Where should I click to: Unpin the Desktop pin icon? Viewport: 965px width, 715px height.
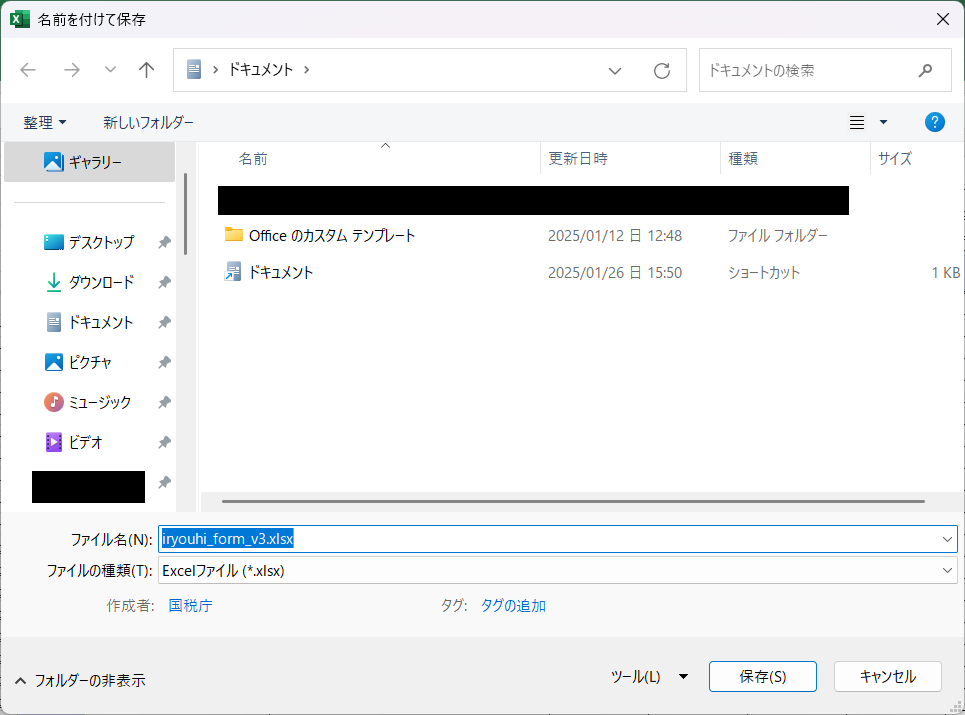tap(164, 242)
